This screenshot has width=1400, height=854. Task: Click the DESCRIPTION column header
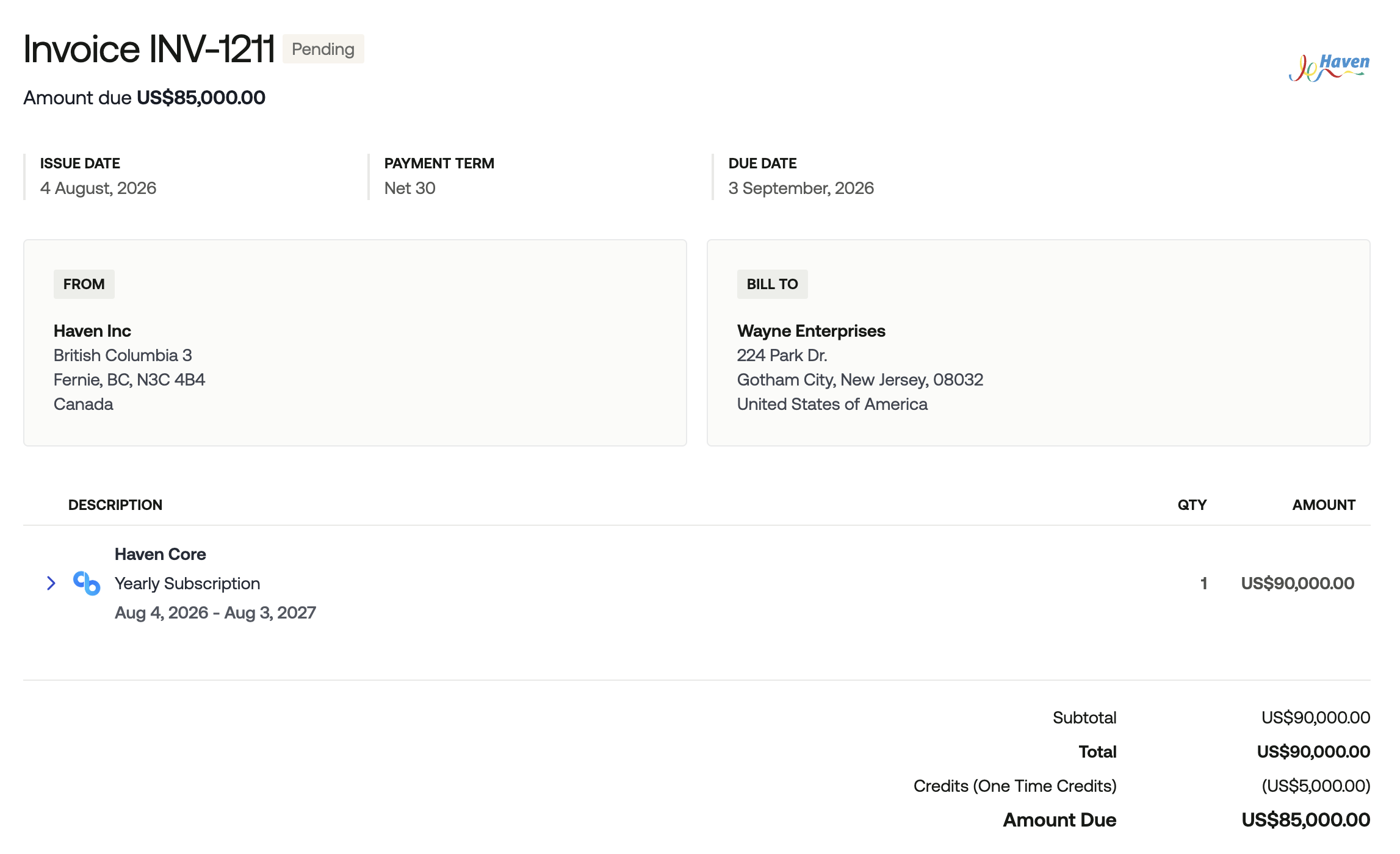(115, 505)
